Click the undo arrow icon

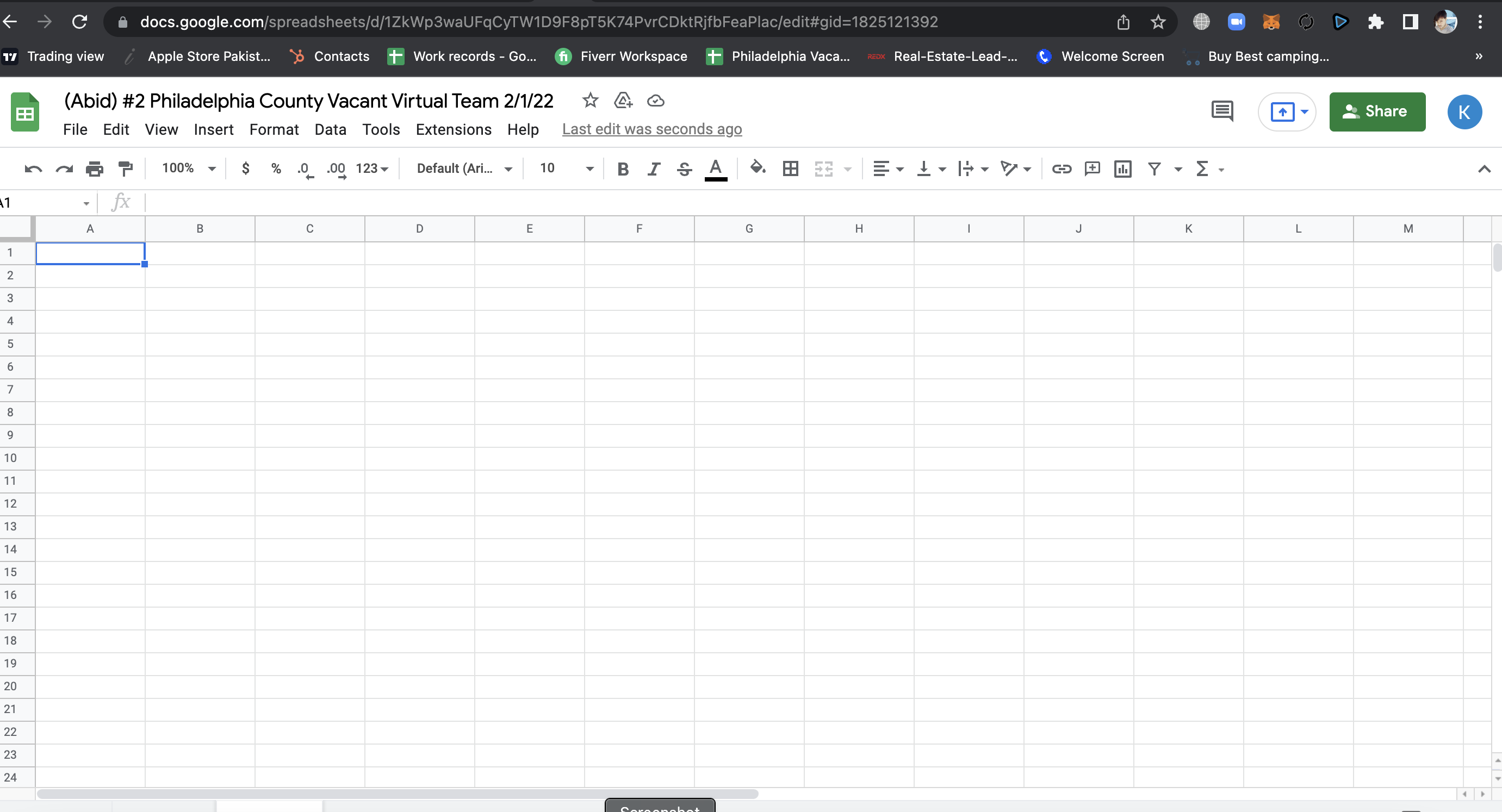point(33,169)
